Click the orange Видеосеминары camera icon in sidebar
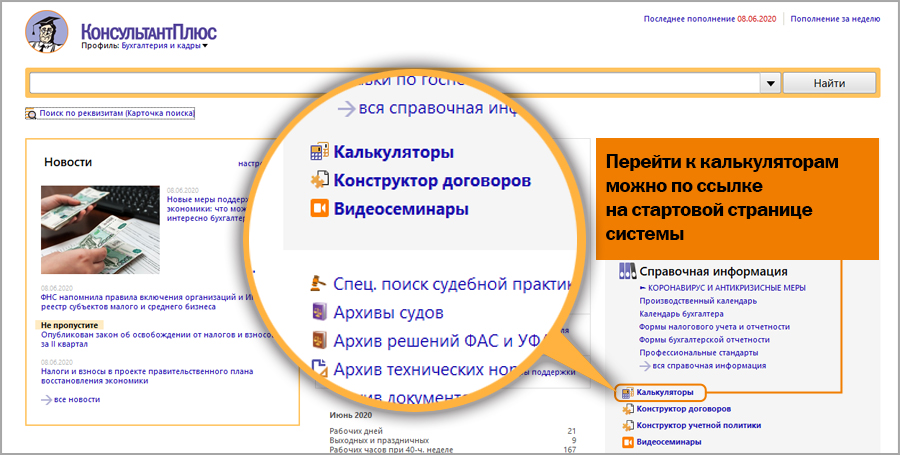This screenshot has height=455, width=900. click(627, 441)
